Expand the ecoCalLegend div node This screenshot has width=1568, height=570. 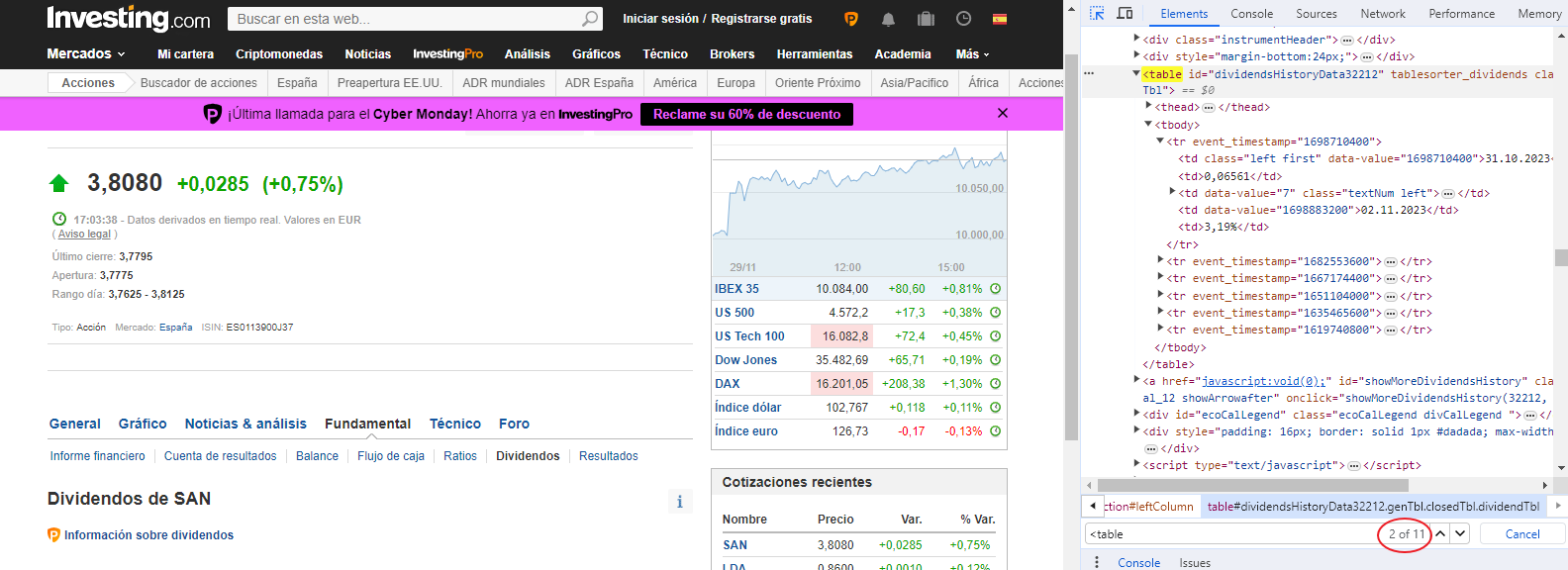(1136, 415)
